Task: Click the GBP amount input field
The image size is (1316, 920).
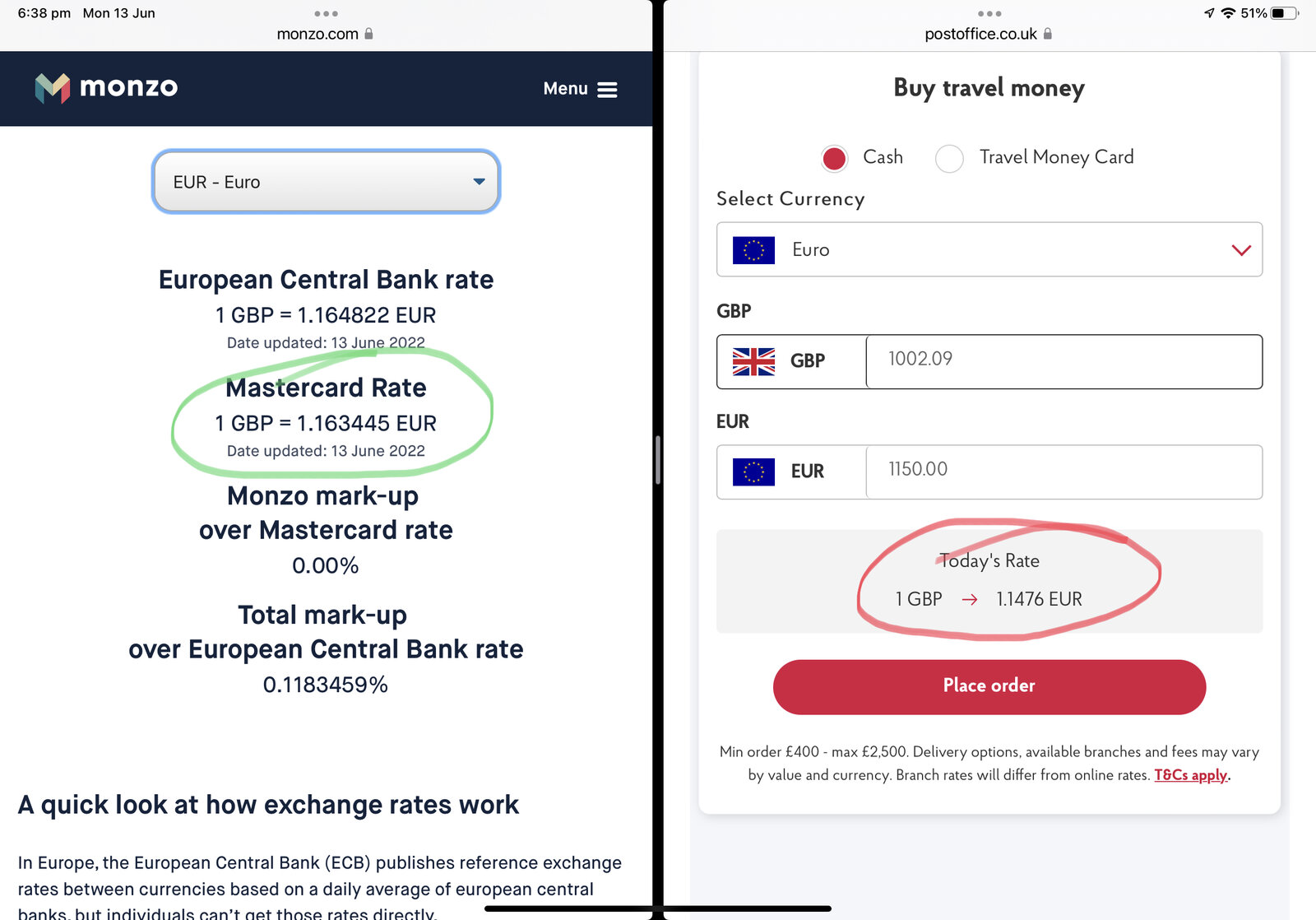Action: 1063,360
